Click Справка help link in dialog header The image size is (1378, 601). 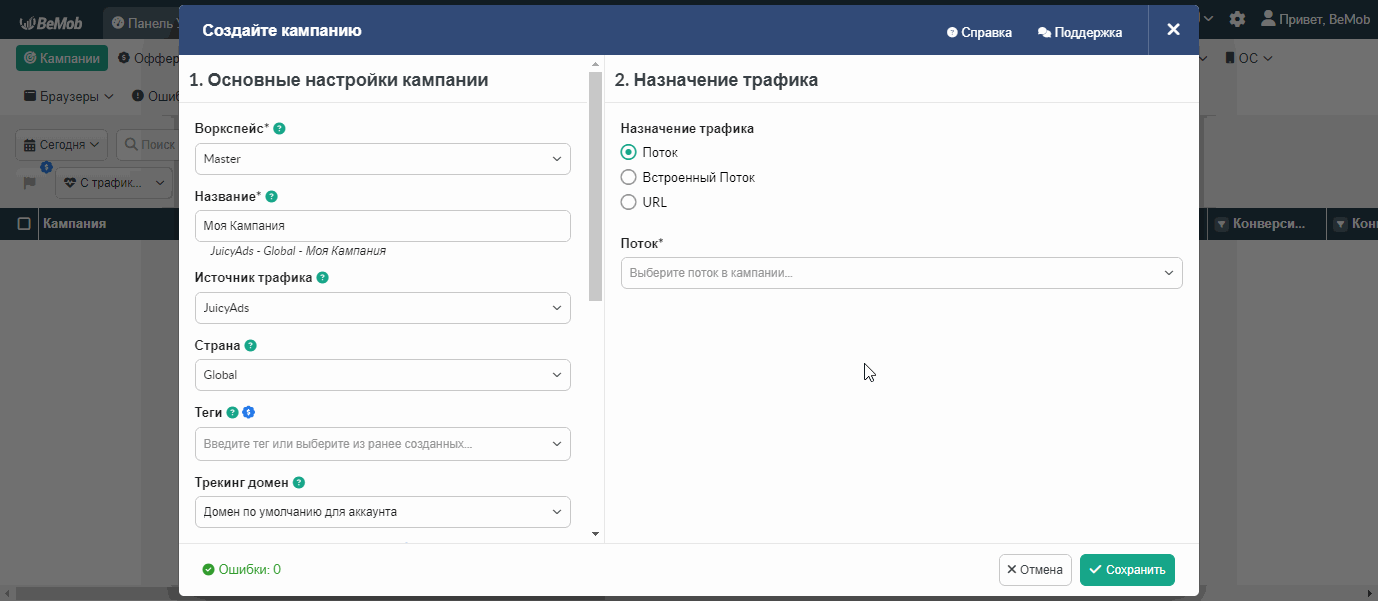point(979,33)
